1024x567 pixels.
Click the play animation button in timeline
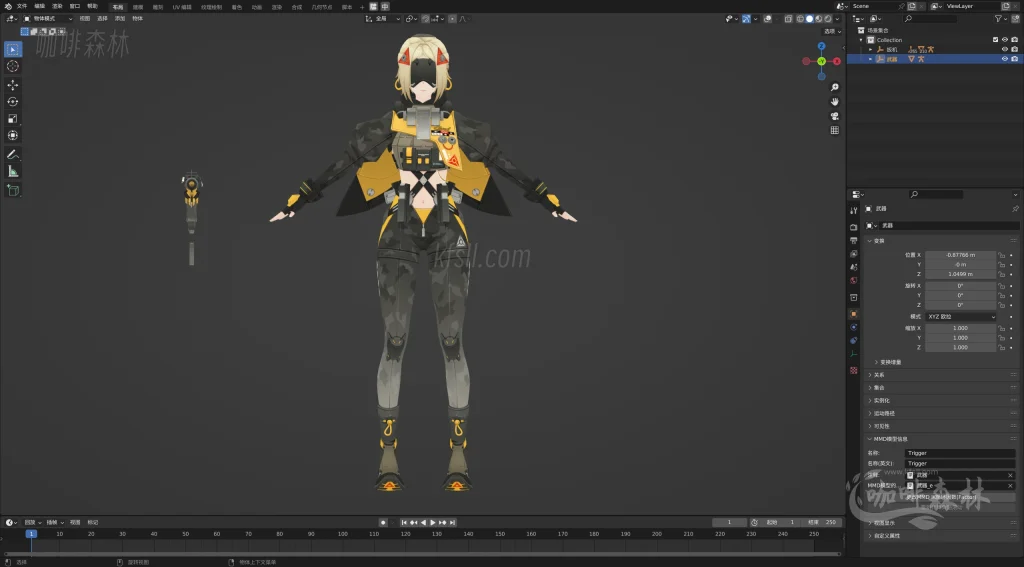433,523
